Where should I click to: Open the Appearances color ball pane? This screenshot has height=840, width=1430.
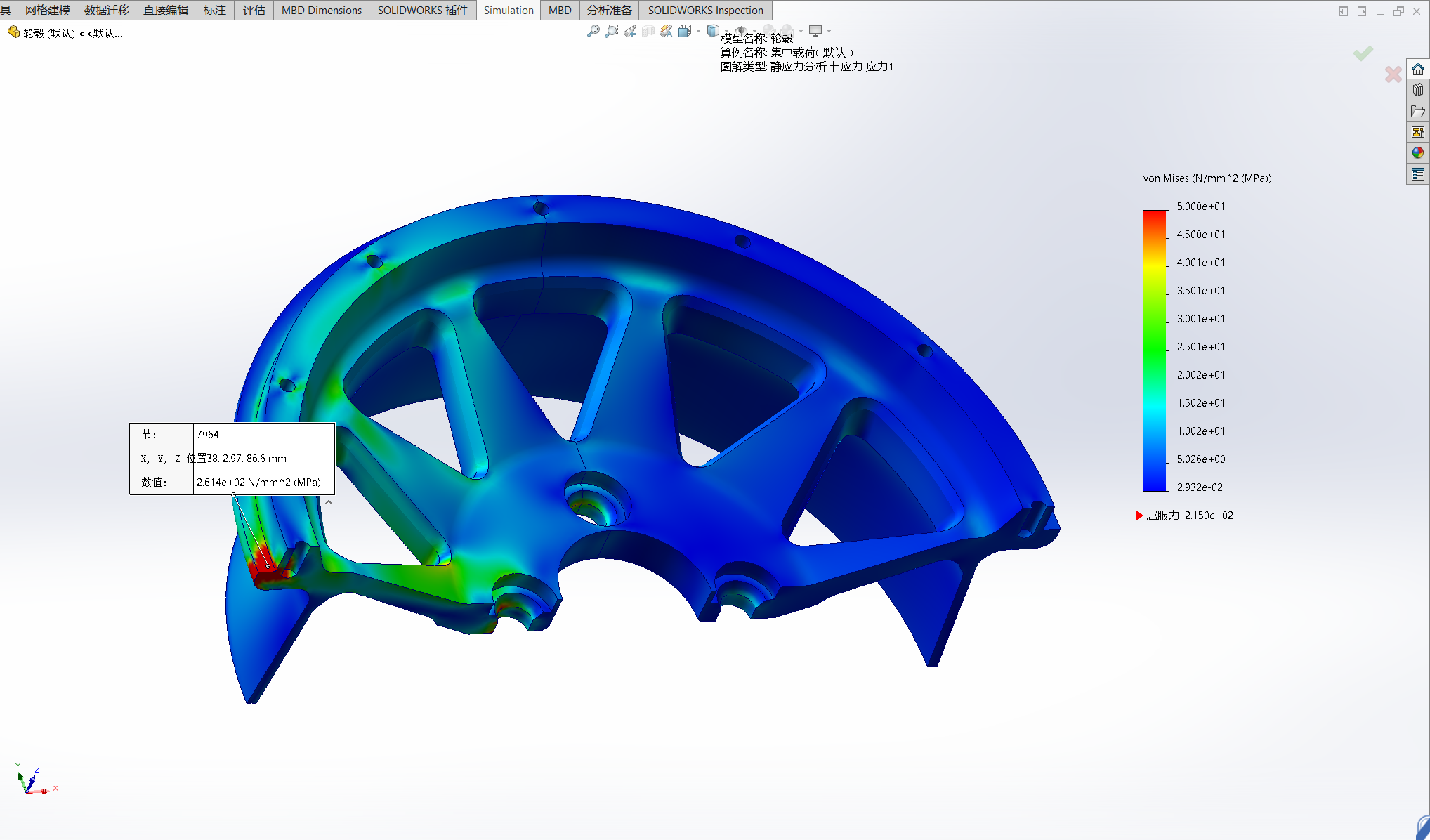pyautogui.click(x=1418, y=152)
